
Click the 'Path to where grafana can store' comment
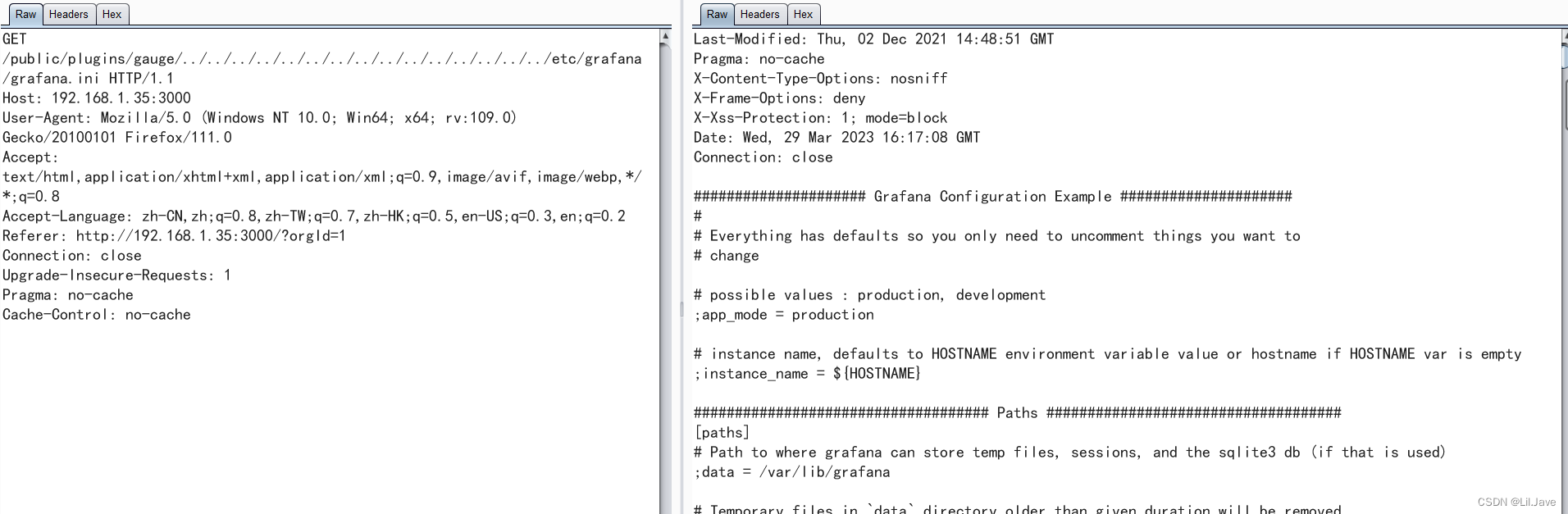(1069, 452)
